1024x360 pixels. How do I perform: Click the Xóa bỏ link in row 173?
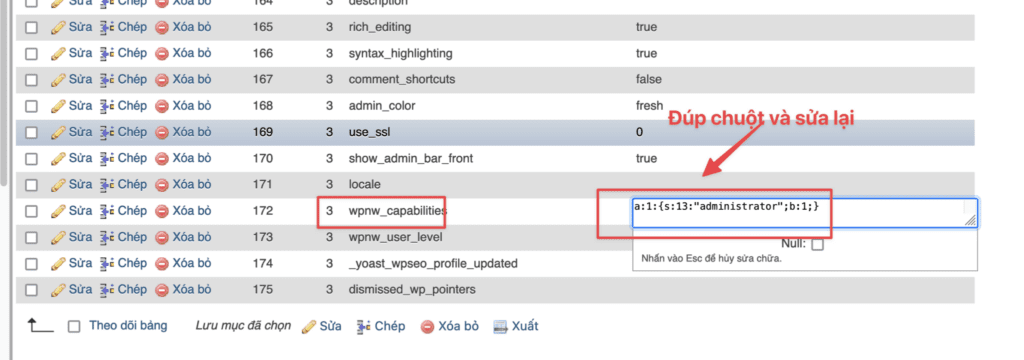coord(191,237)
